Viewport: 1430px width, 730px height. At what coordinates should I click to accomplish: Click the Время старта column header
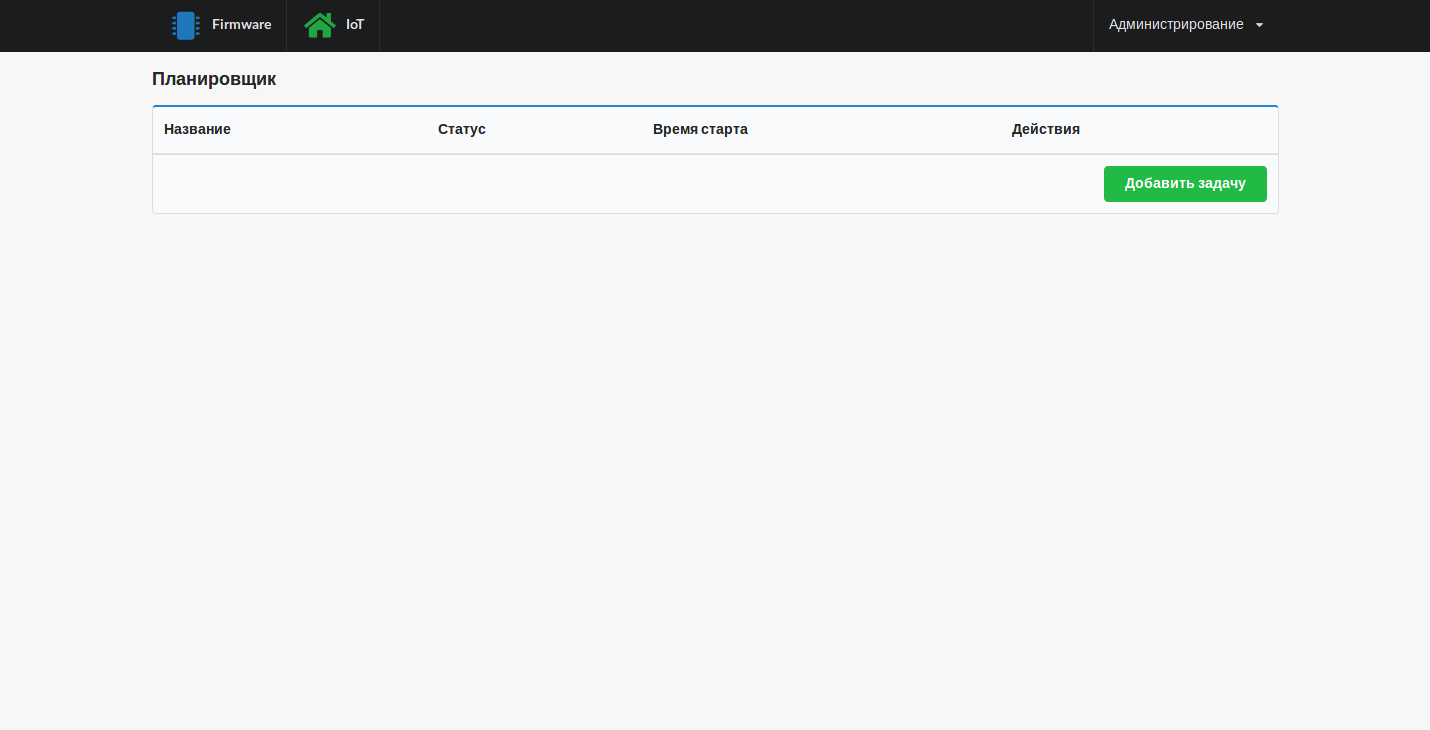[x=700, y=129]
